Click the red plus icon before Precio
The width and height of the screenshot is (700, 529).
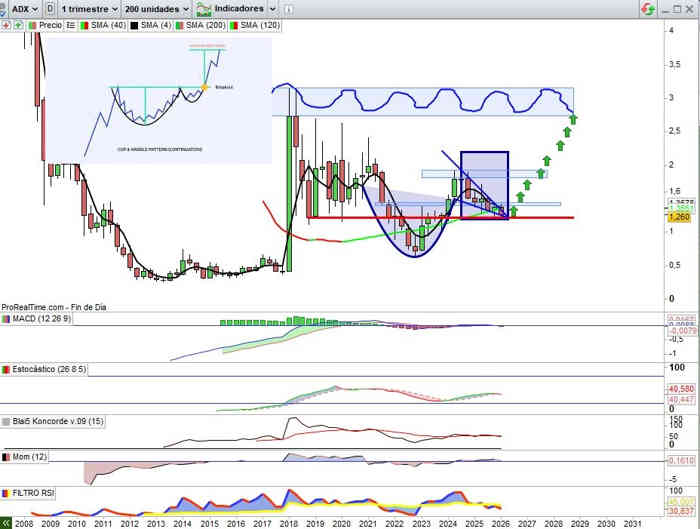pos(7,24)
